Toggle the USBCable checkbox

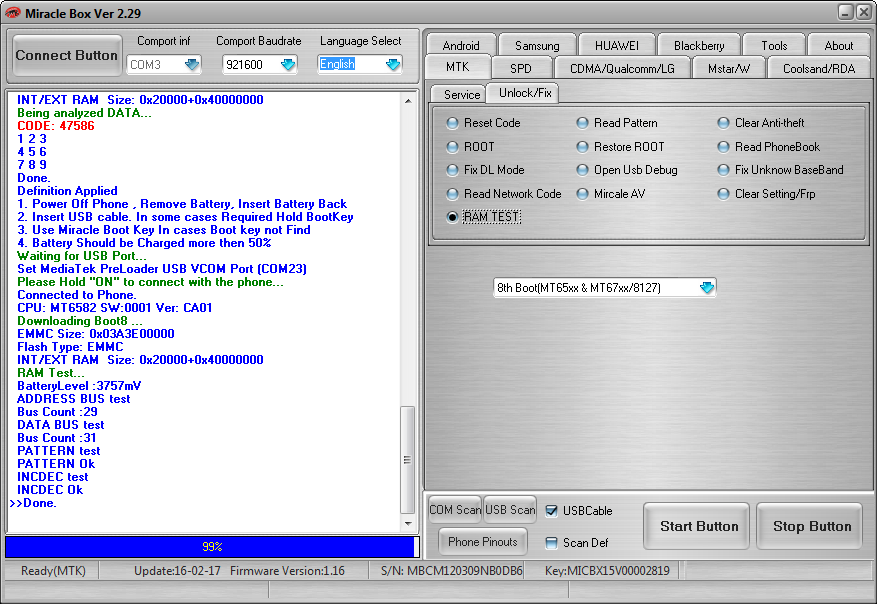point(551,511)
